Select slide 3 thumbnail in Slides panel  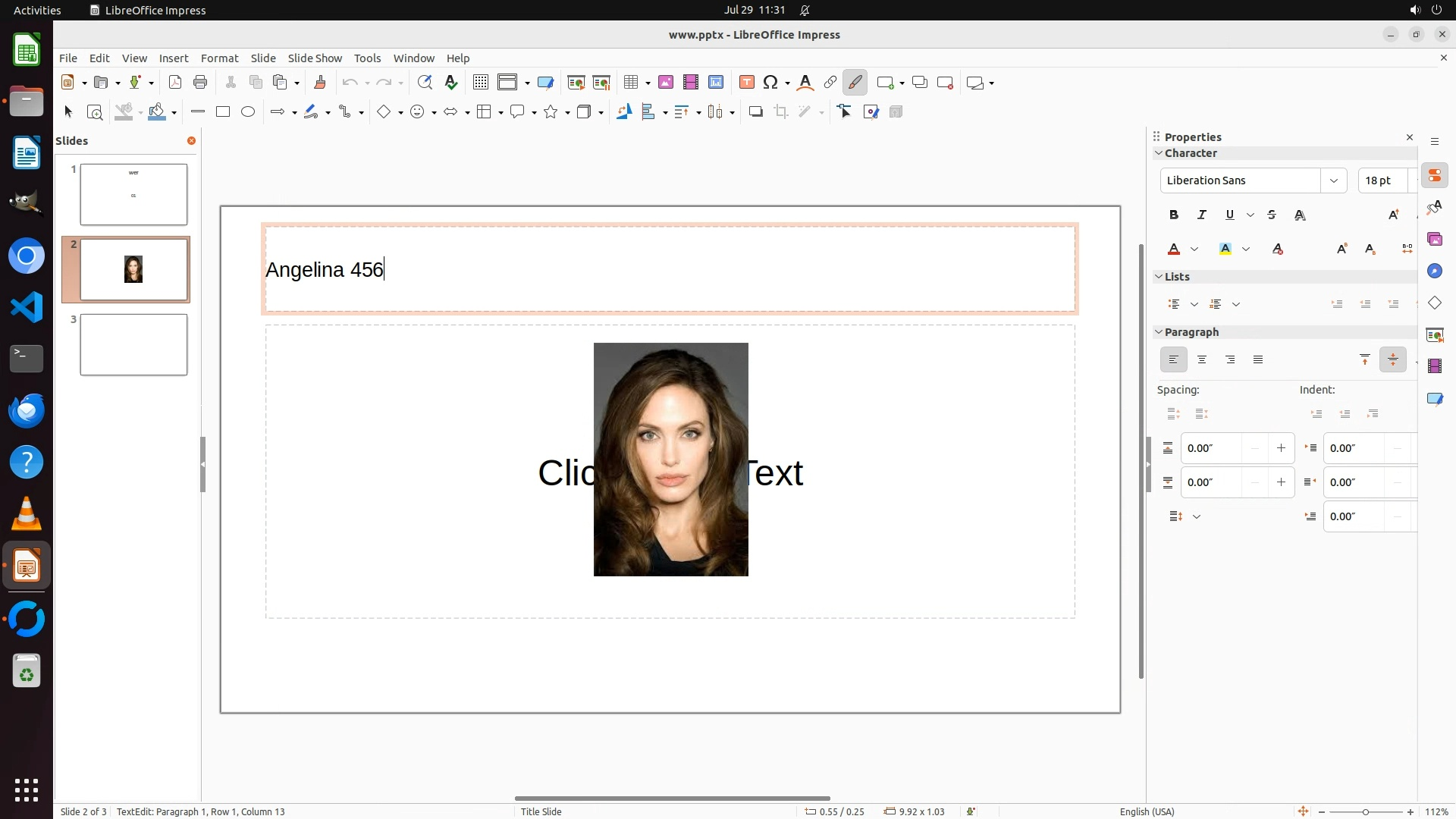pos(133,345)
